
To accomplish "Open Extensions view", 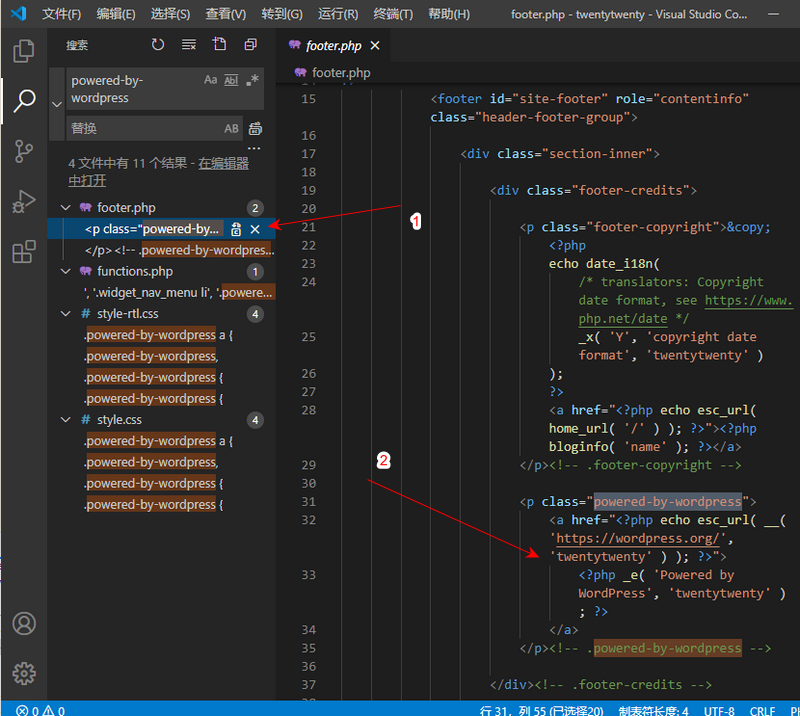I will 23,252.
